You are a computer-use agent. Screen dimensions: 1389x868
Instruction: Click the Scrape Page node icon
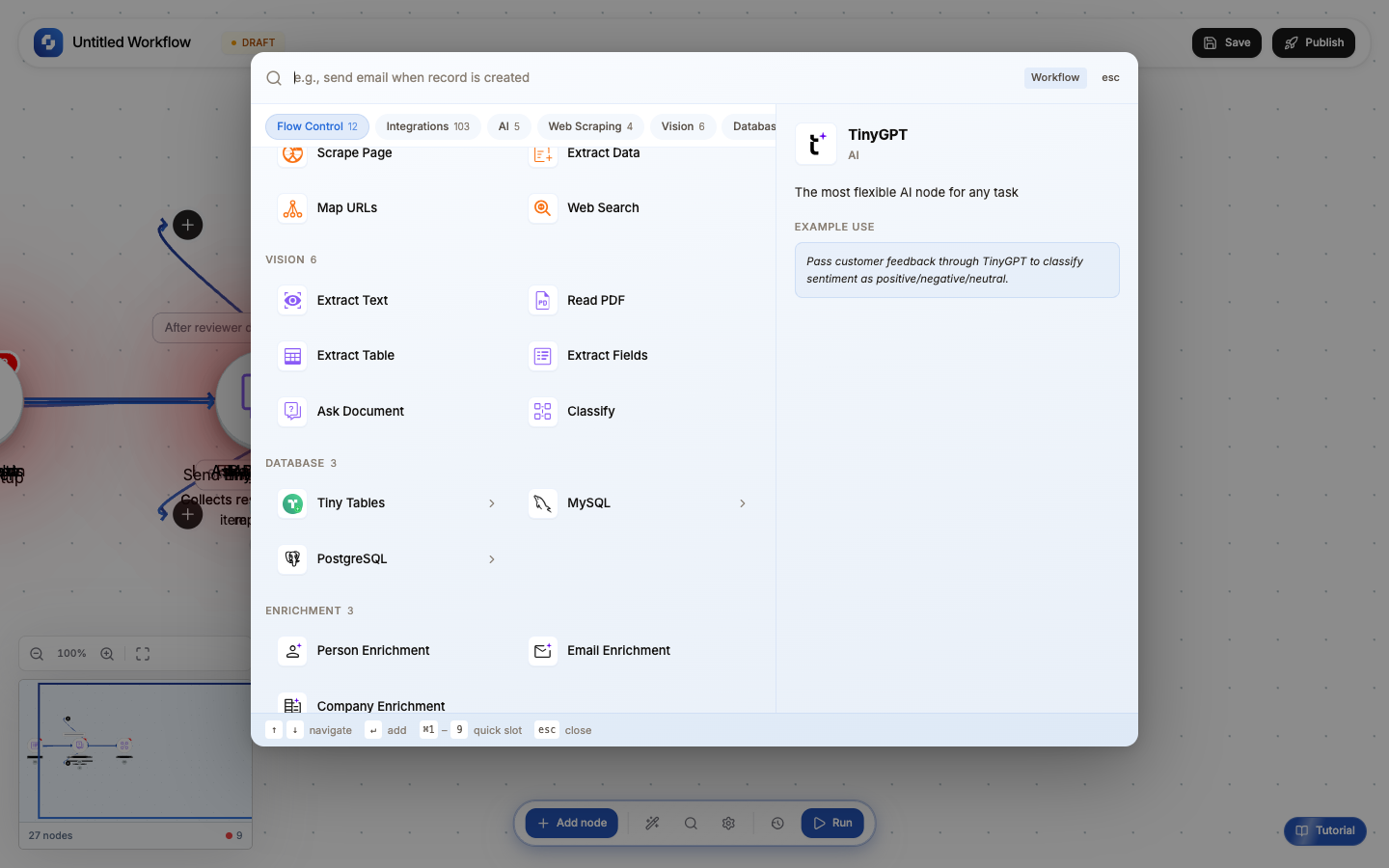(x=292, y=154)
